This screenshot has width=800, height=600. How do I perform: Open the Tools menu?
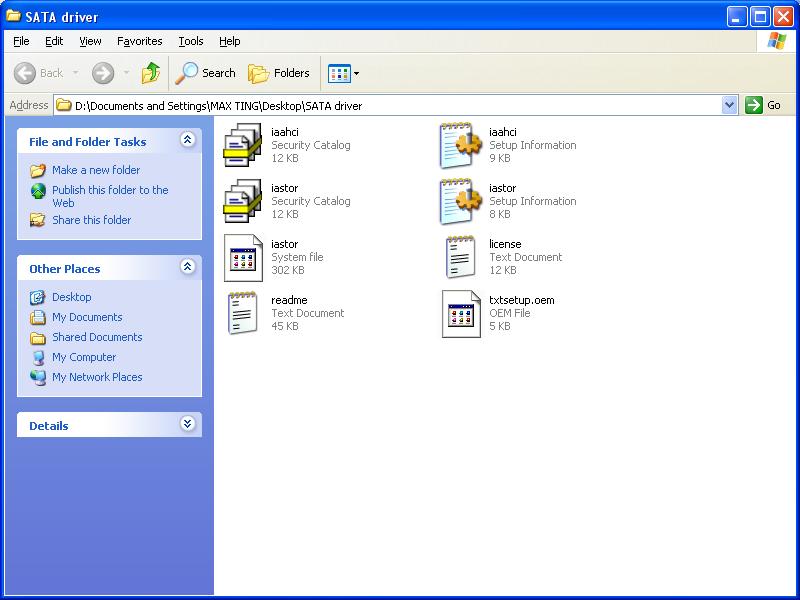(190, 41)
